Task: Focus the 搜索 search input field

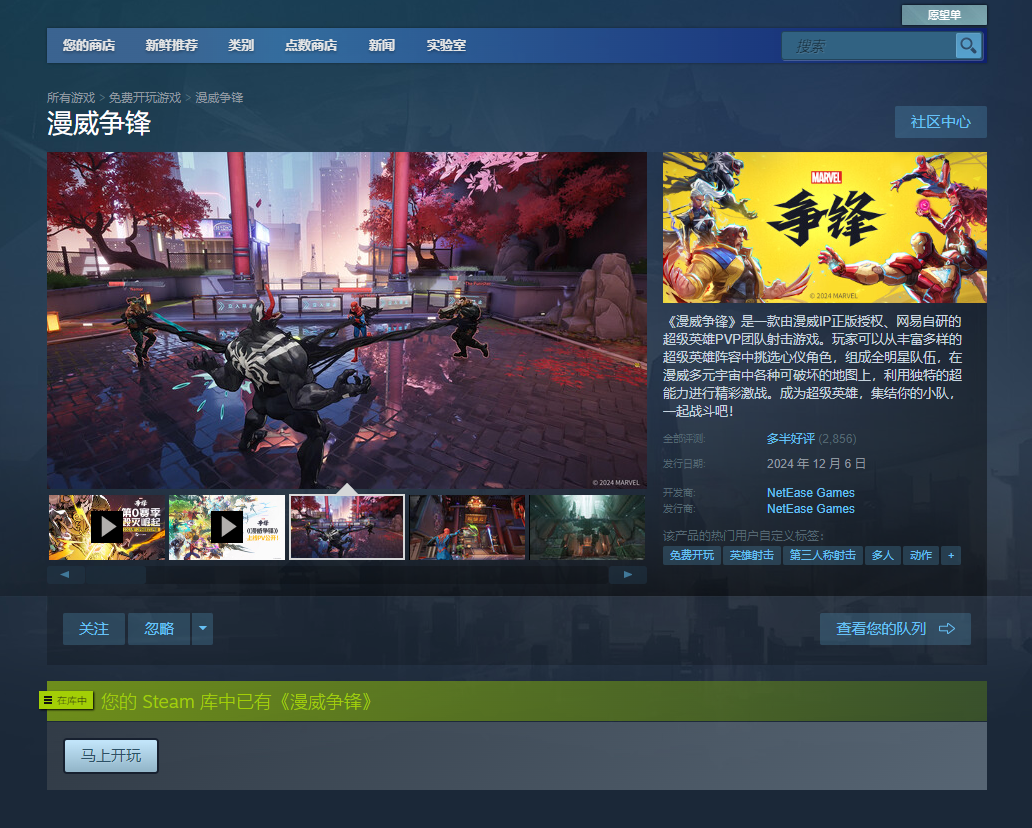Action: 868,46
